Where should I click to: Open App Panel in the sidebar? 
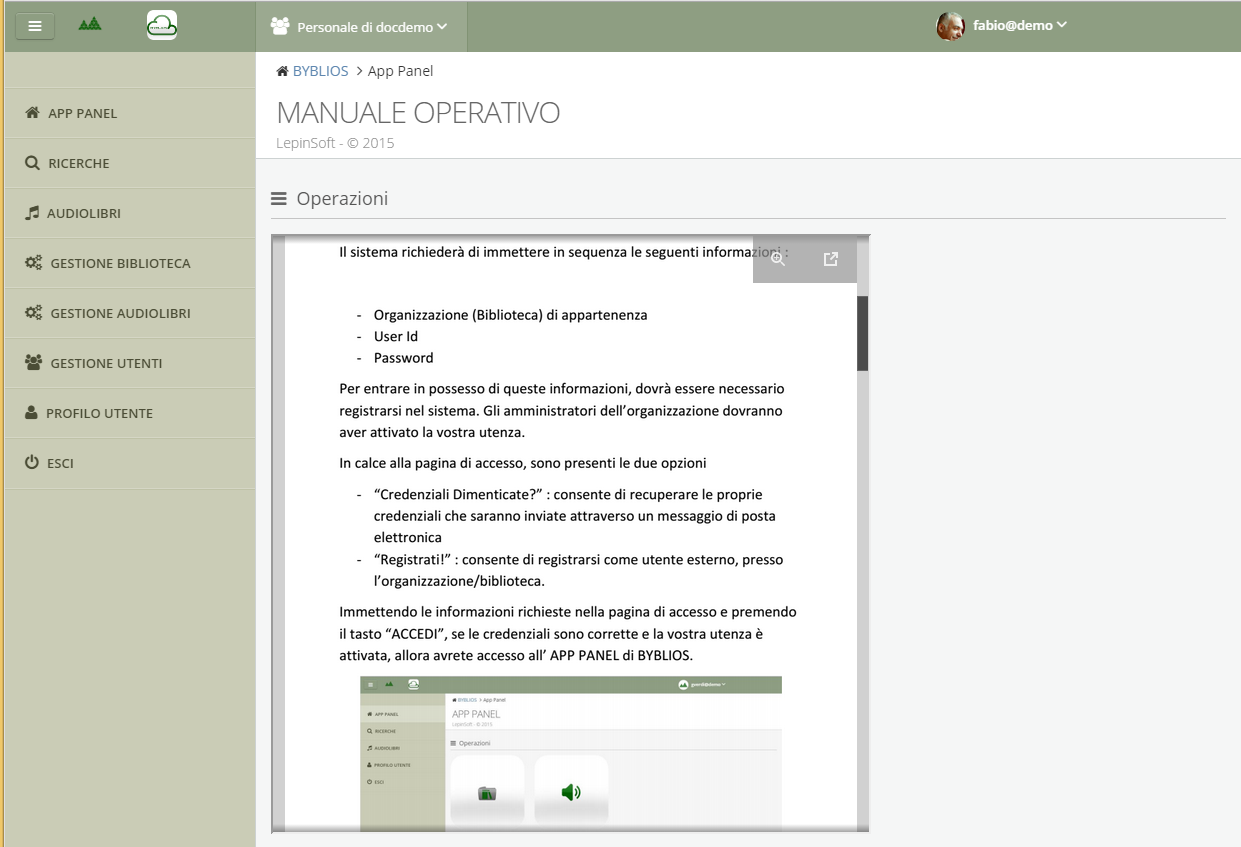[x=130, y=113]
